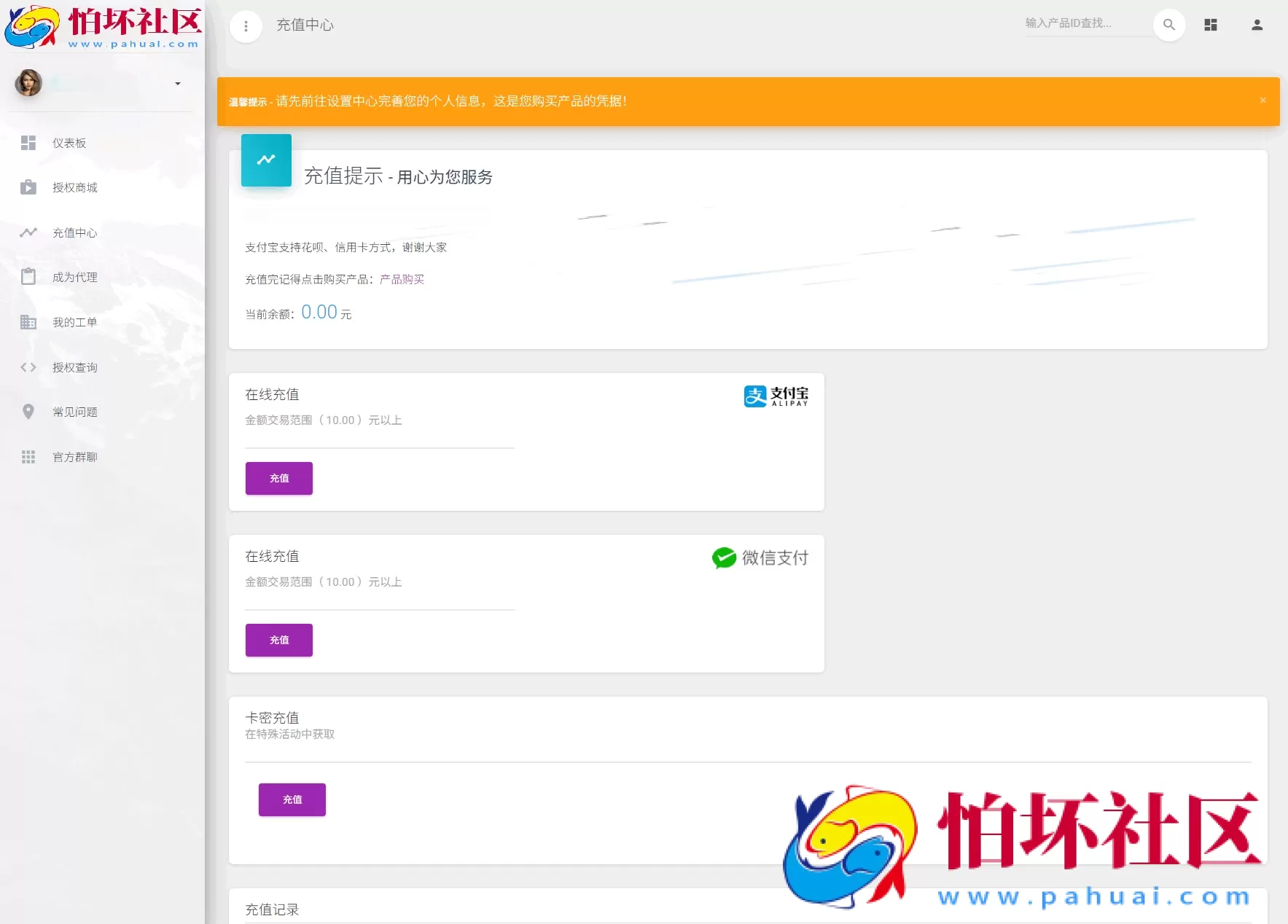Dismiss the orange reminder banner
Viewport: 1288px width, 924px height.
click(x=1263, y=101)
